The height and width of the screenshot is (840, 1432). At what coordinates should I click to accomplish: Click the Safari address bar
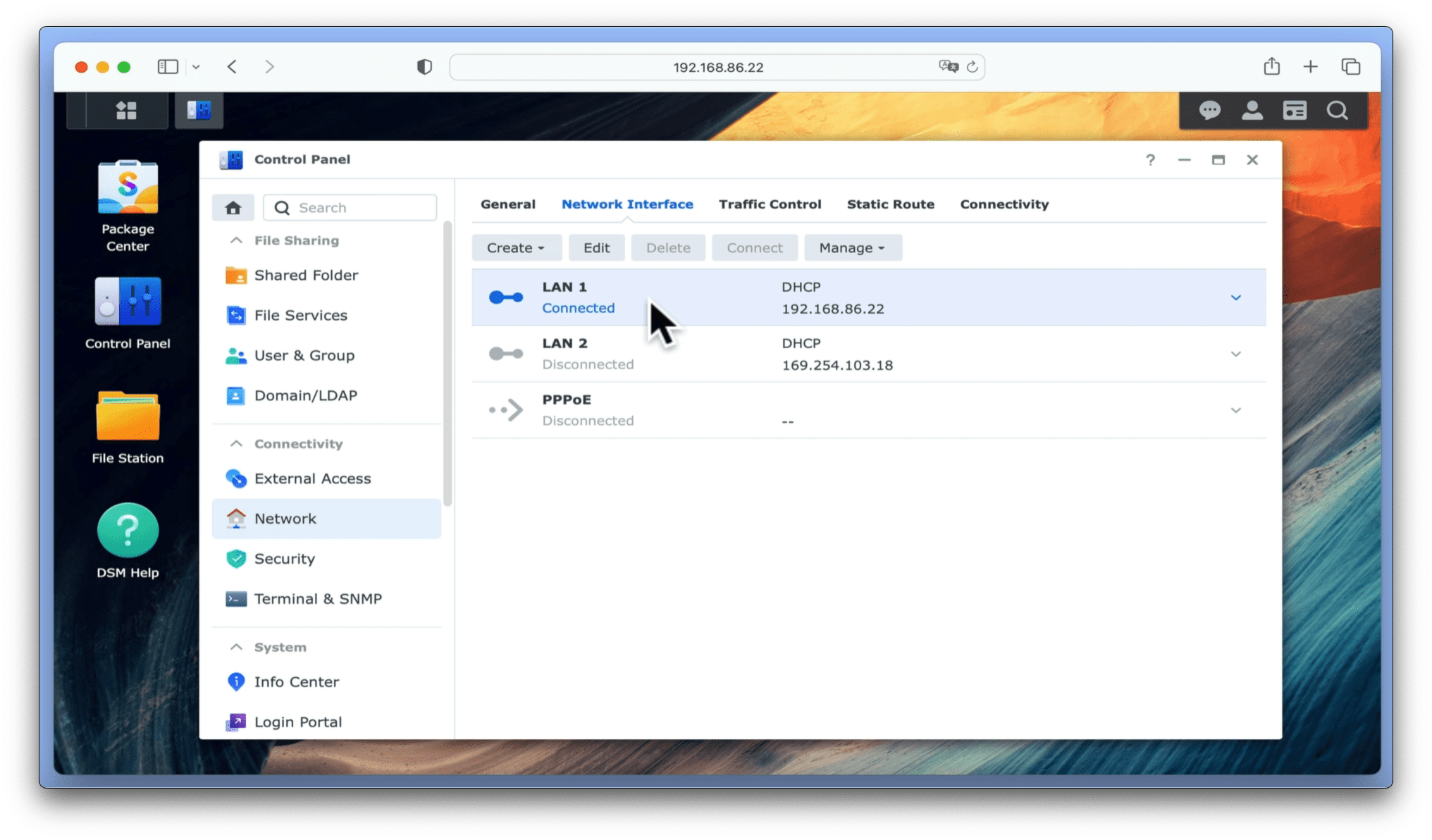coord(717,67)
